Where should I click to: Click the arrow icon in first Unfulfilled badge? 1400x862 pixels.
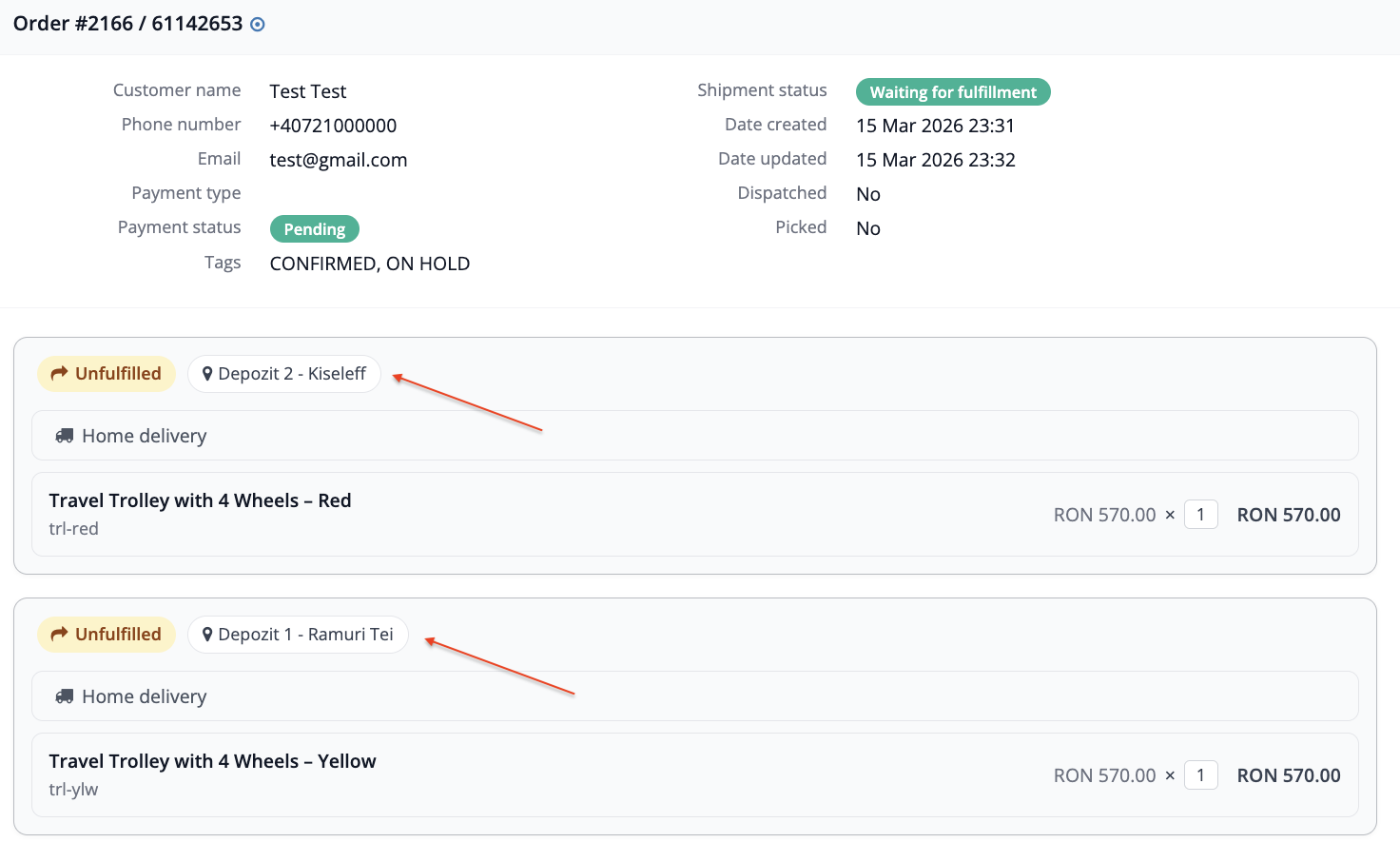click(59, 373)
